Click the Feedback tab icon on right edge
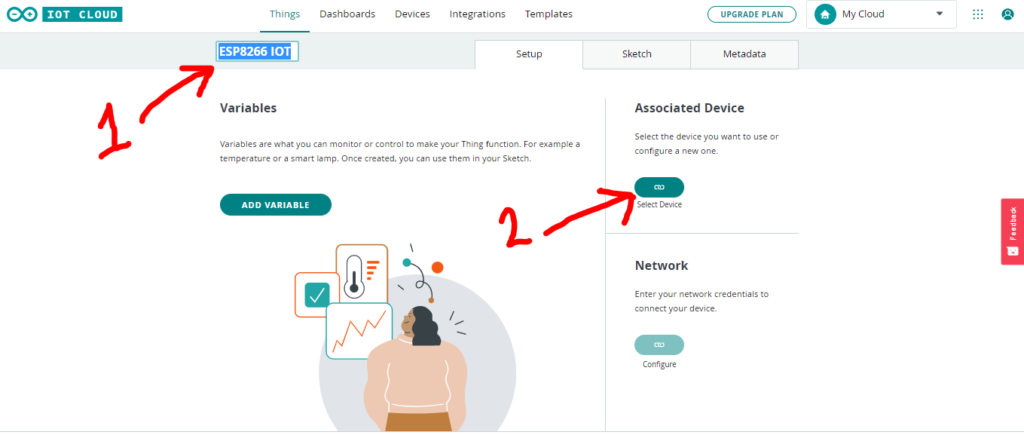Viewport: 1024px width, 438px height. pyautogui.click(x=1012, y=251)
